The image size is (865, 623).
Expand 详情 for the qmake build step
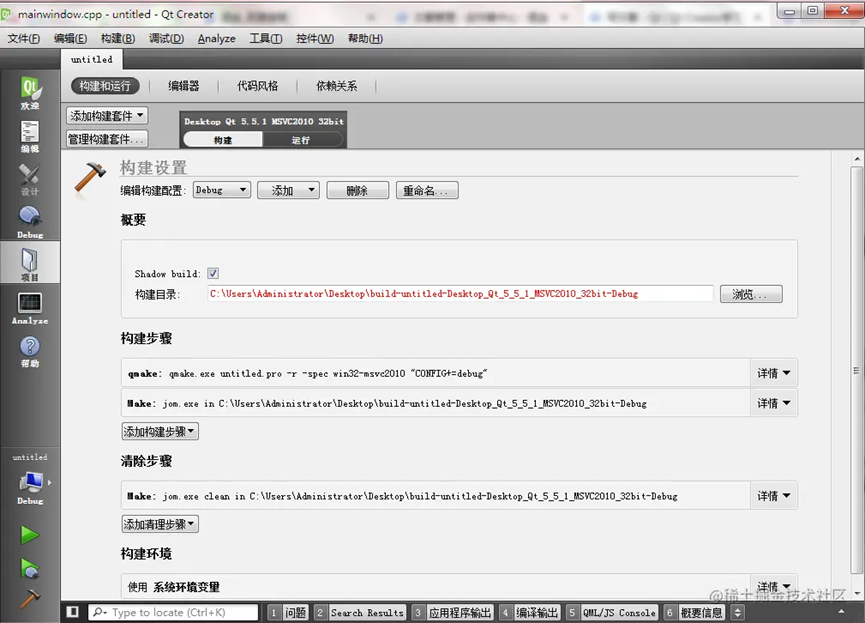[774, 372]
